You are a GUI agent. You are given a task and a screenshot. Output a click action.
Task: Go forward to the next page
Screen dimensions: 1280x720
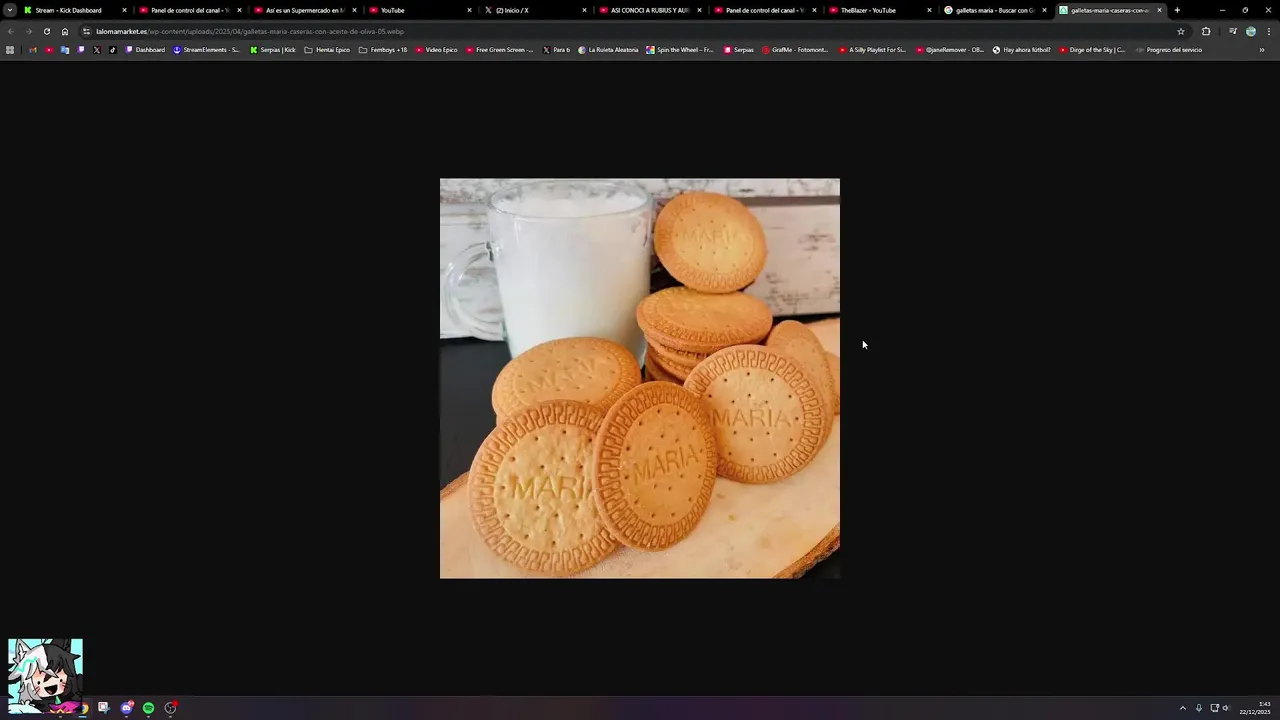pos(28,31)
